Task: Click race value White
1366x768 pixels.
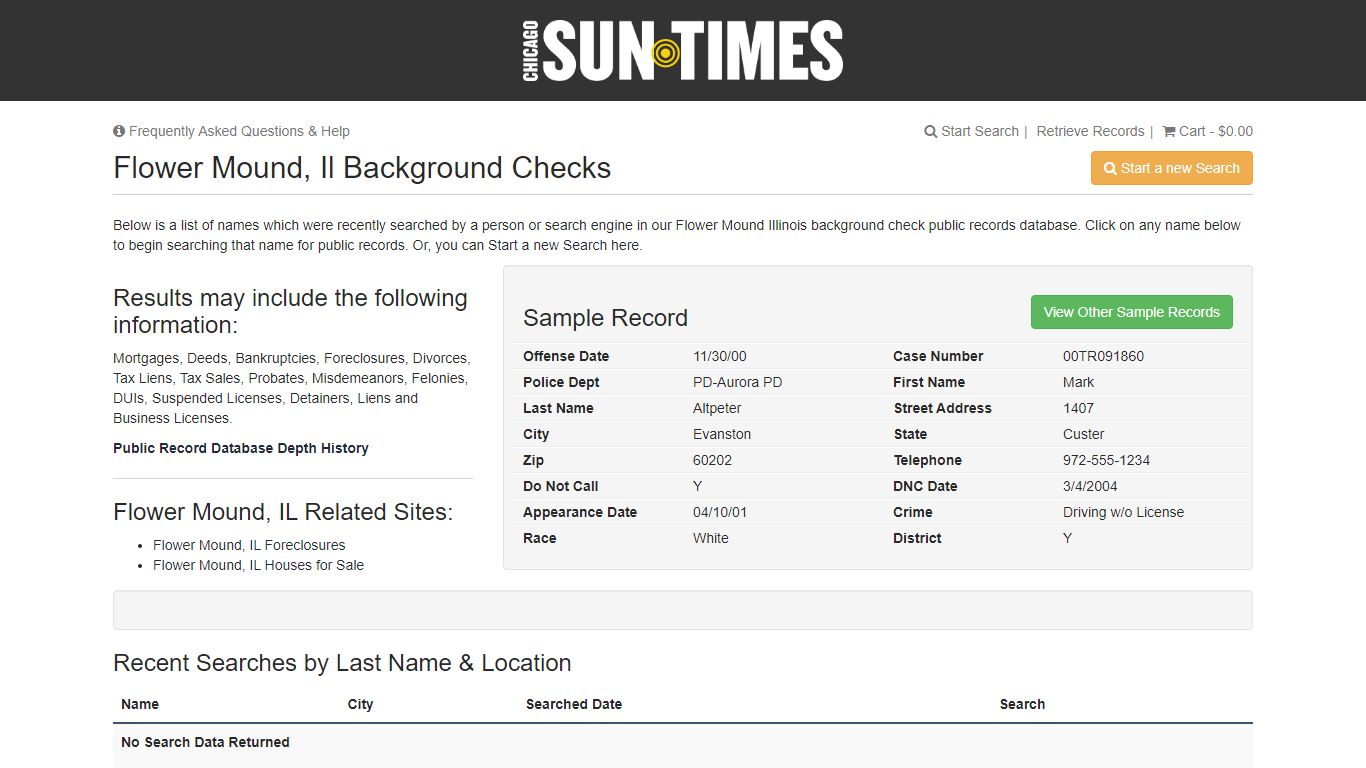Action: (711, 538)
